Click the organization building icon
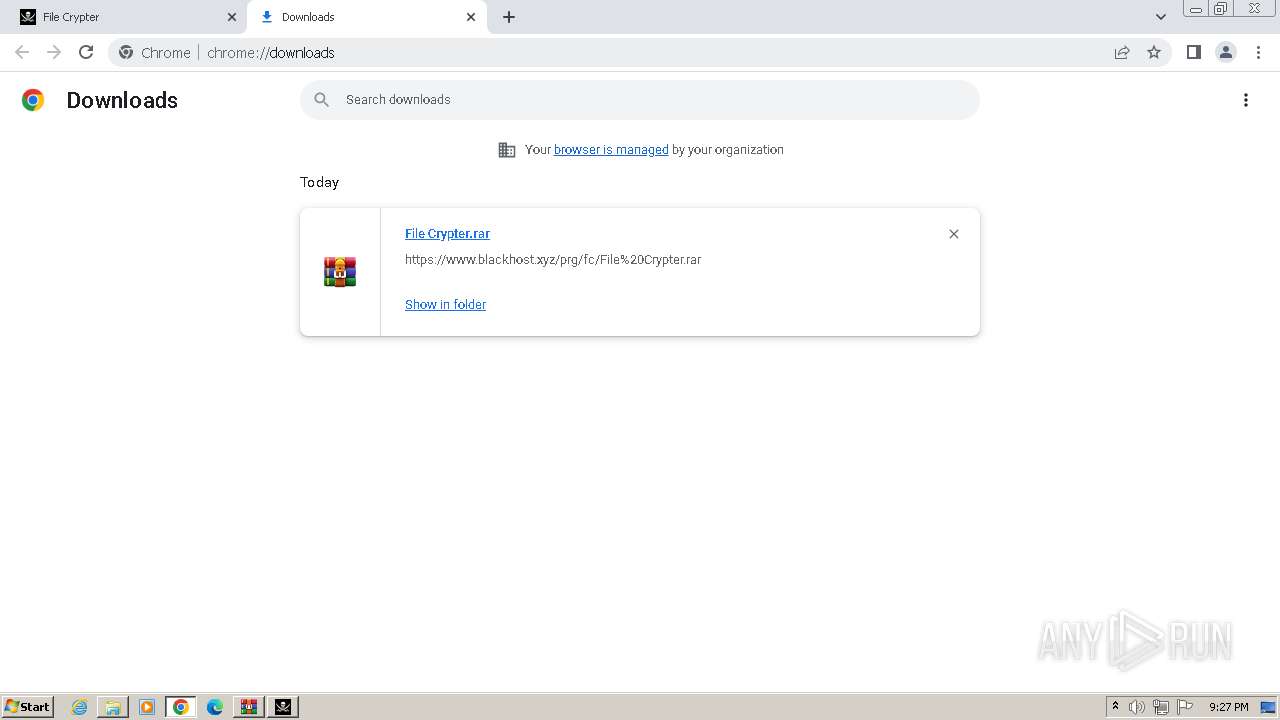The height and width of the screenshot is (720, 1280). tap(507, 150)
